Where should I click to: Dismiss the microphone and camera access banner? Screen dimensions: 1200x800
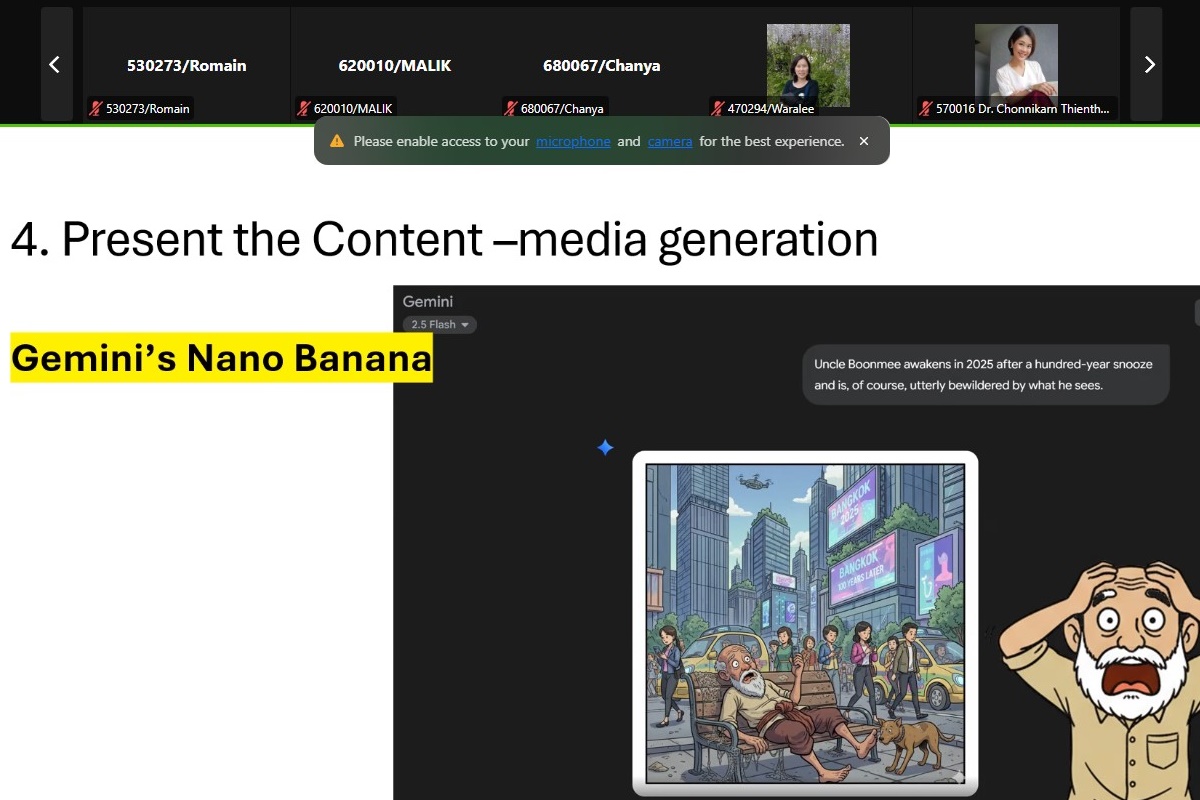pyautogui.click(x=864, y=142)
